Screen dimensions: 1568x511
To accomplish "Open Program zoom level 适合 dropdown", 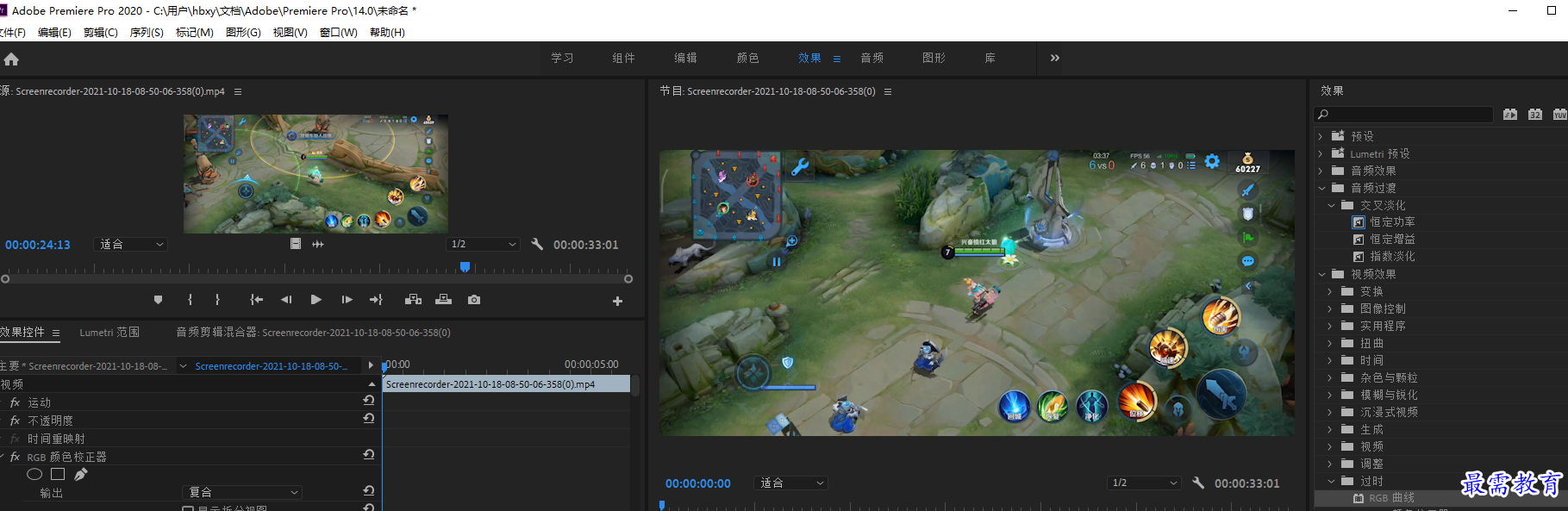I will click(x=791, y=483).
